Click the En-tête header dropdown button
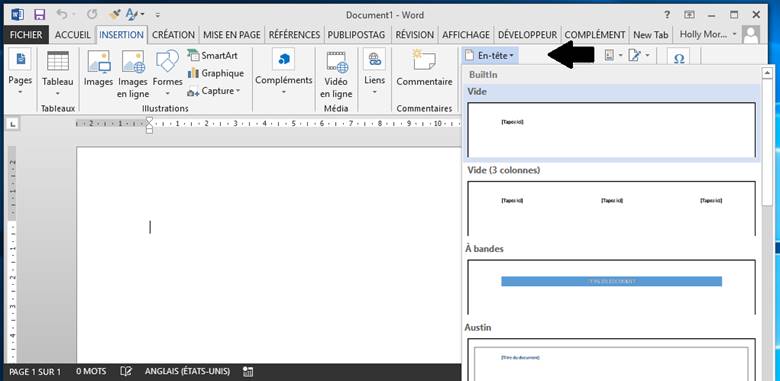780x381 pixels. [x=490, y=56]
